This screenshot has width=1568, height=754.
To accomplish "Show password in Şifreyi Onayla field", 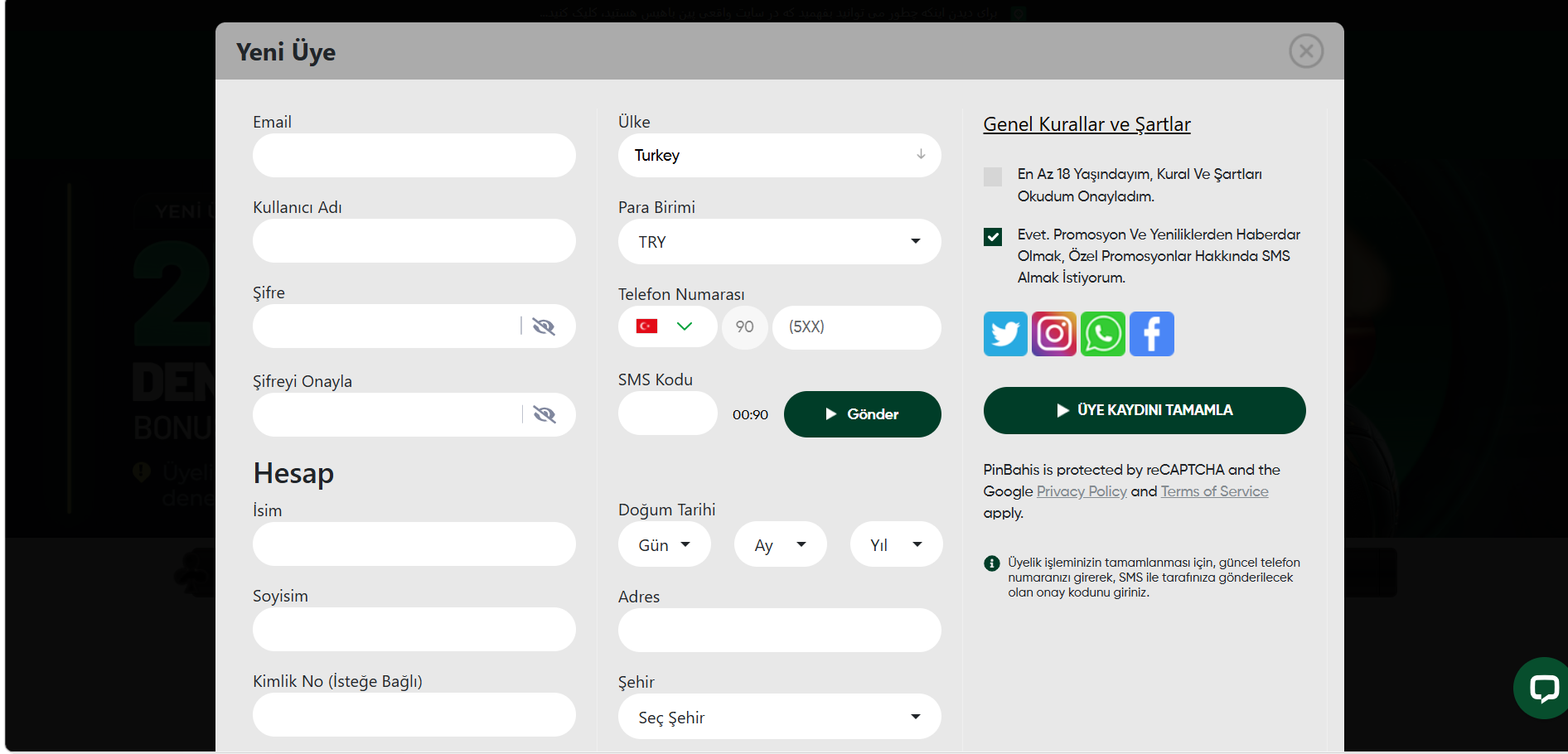I will coord(544,414).
